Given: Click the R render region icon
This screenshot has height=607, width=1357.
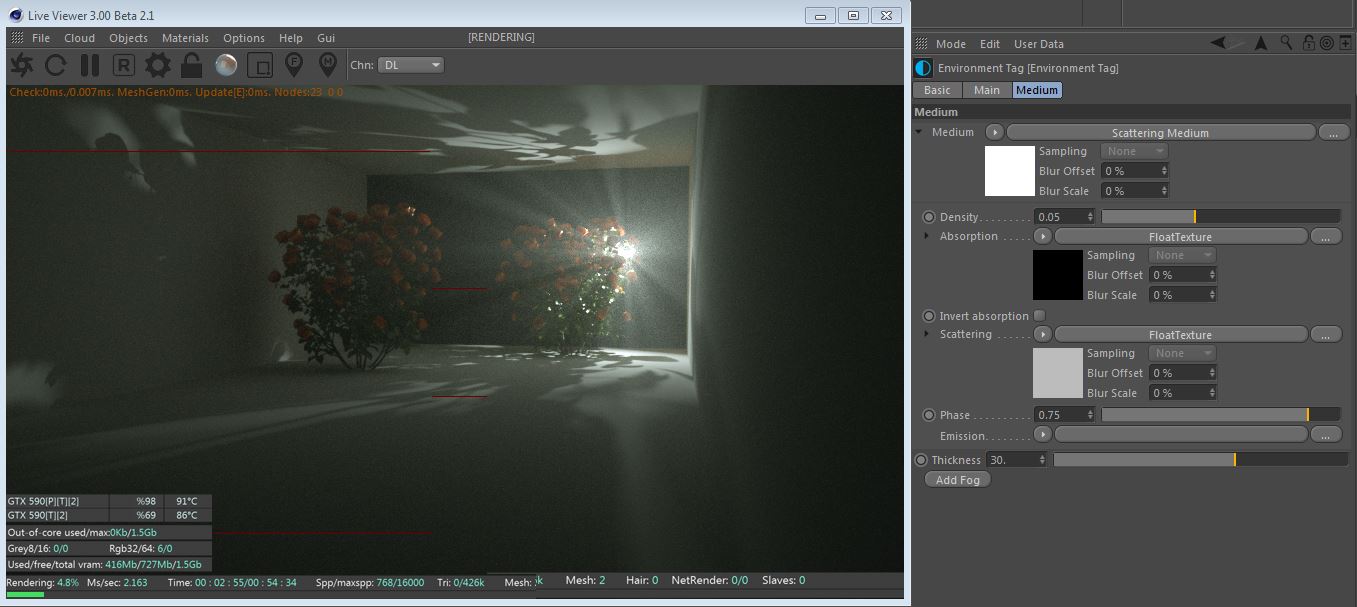Looking at the screenshot, I should tap(124, 65).
